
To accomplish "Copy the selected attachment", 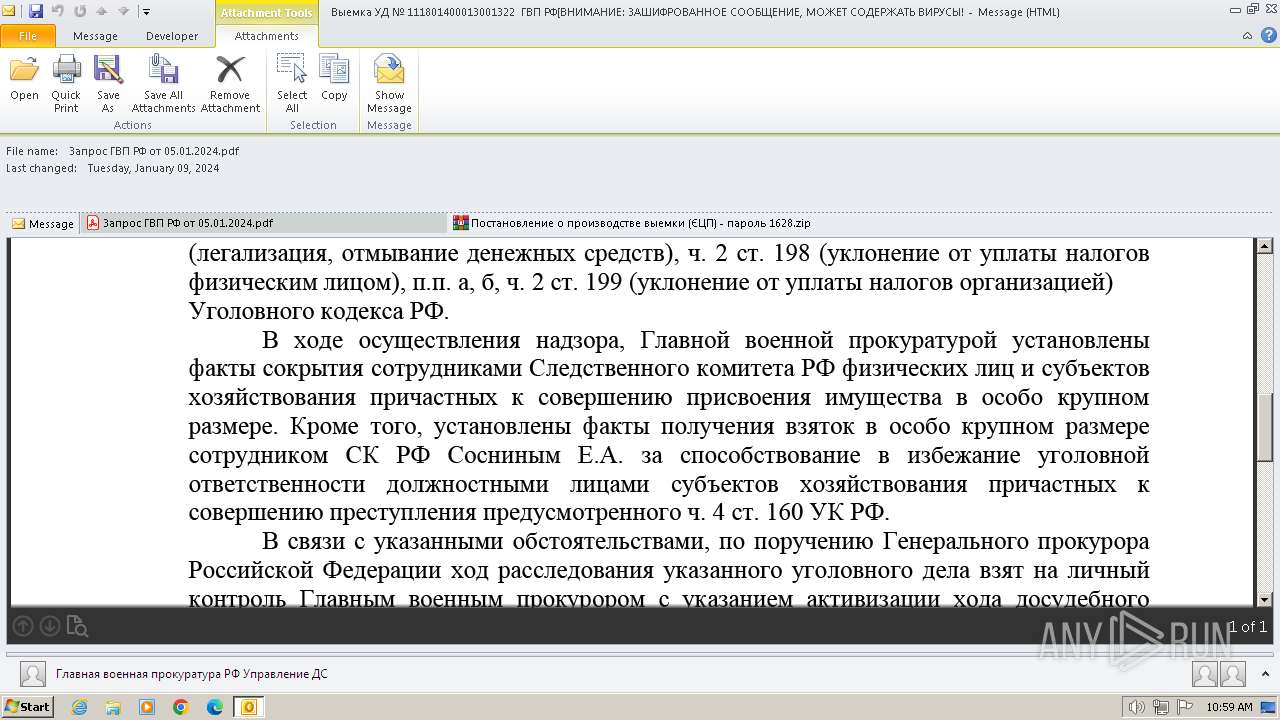I will 334,80.
